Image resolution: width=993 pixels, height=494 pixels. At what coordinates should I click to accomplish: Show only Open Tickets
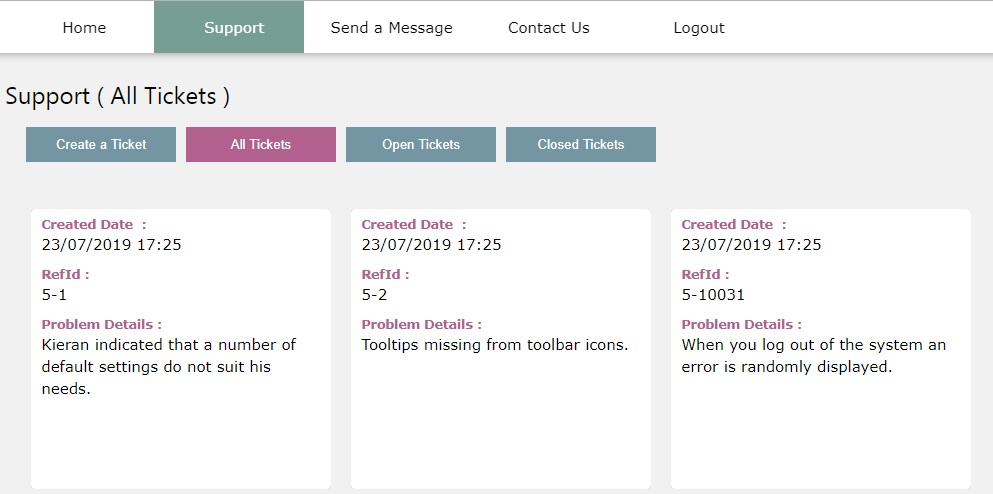tap(421, 144)
